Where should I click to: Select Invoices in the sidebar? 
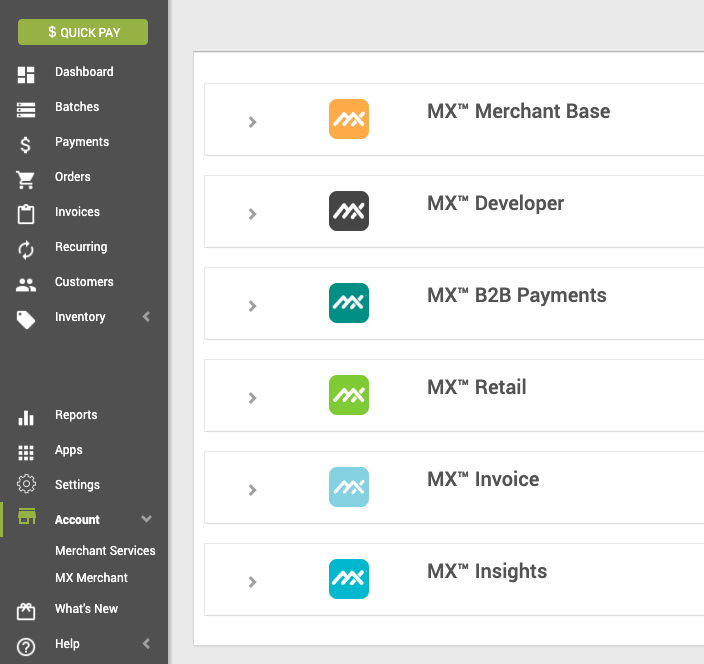click(x=77, y=212)
